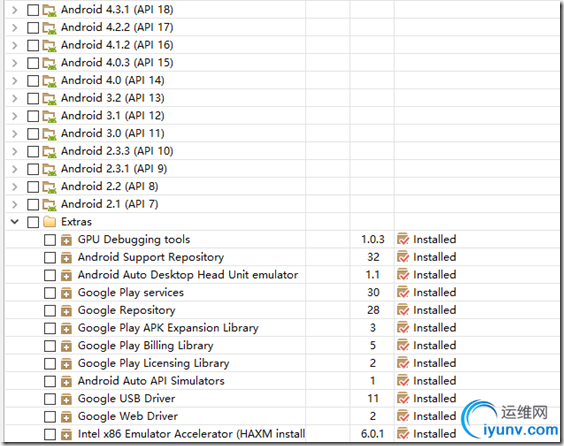This screenshot has height=446, width=564.
Task: Click the GPU Debugging tools package icon
Action: (x=66, y=240)
